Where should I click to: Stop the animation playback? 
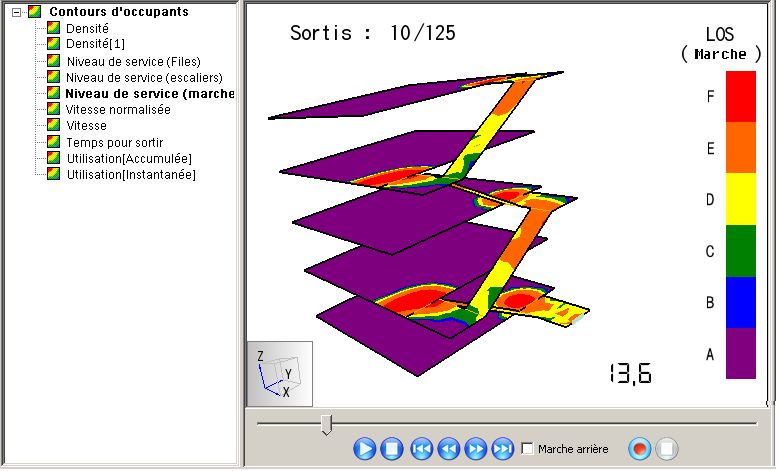point(391,449)
